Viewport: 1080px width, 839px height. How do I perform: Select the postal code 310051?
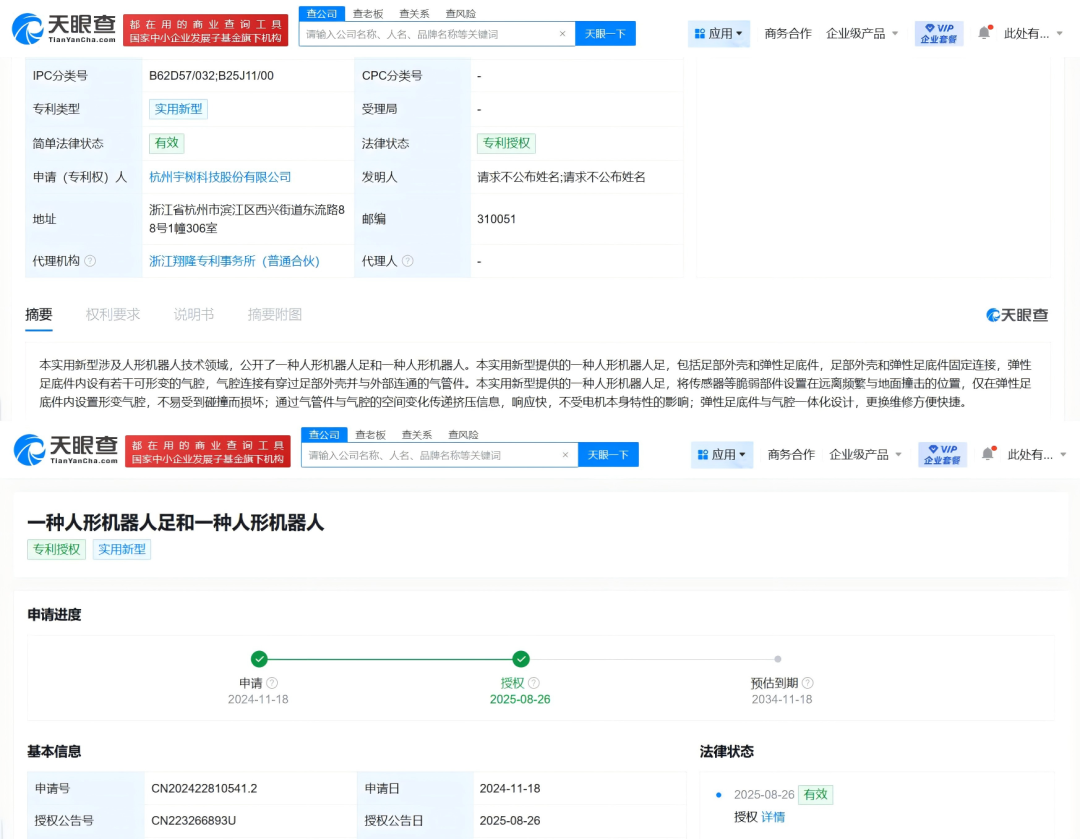(x=496, y=219)
